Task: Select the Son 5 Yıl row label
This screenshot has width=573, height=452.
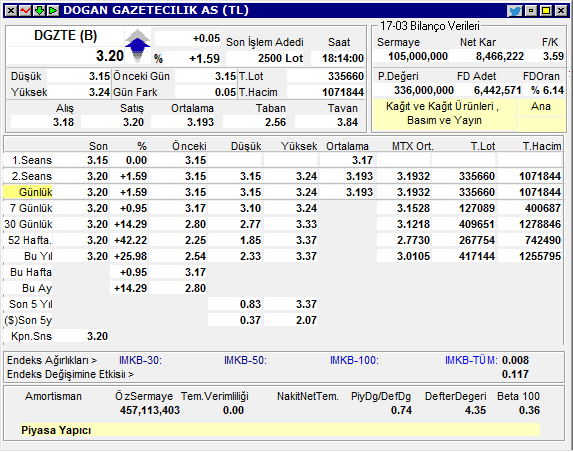Action: [x=31, y=304]
